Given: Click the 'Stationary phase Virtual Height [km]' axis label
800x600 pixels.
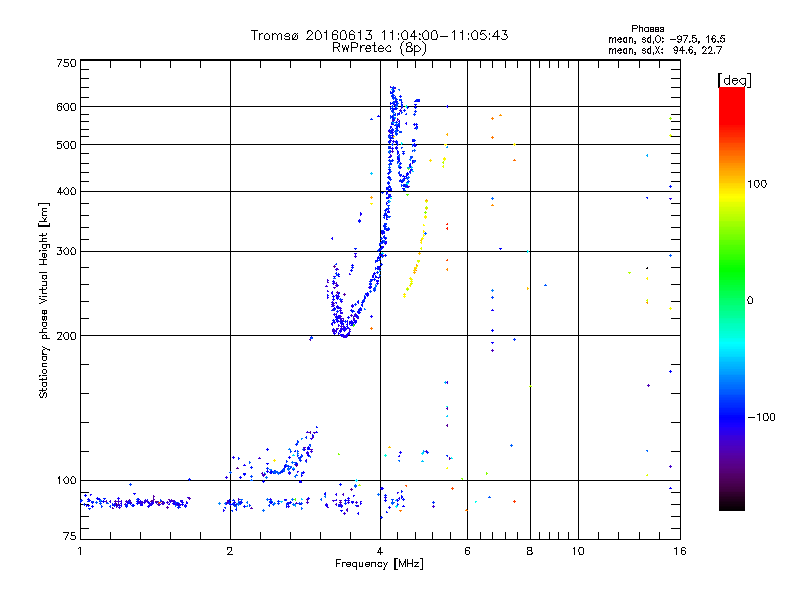Looking at the screenshot, I should coord(44,301).
